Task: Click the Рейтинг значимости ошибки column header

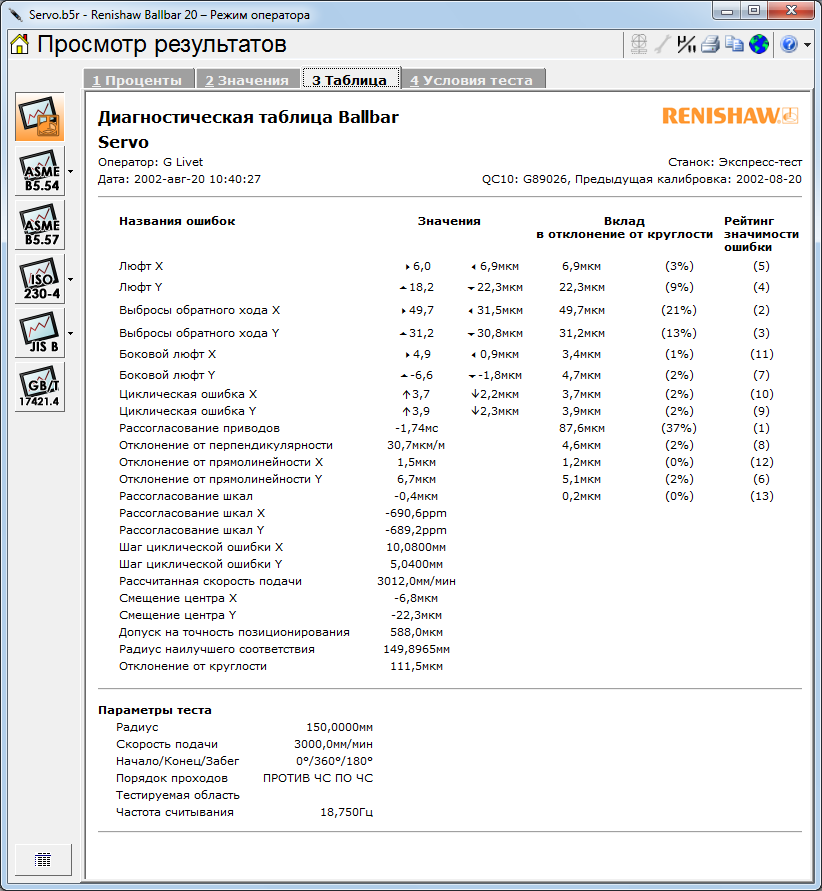Action: 761,234
